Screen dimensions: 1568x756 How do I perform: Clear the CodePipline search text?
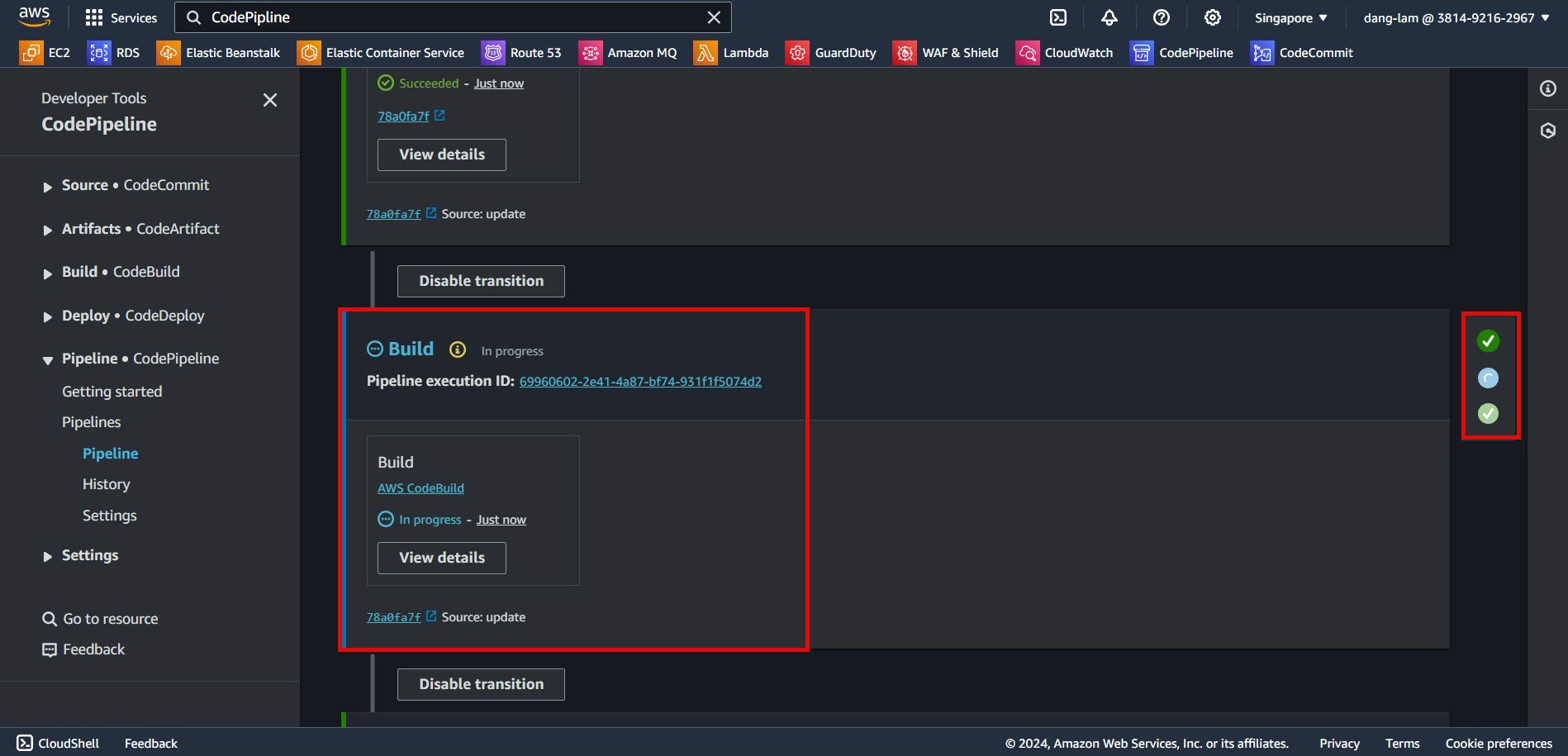pos(714,17)
